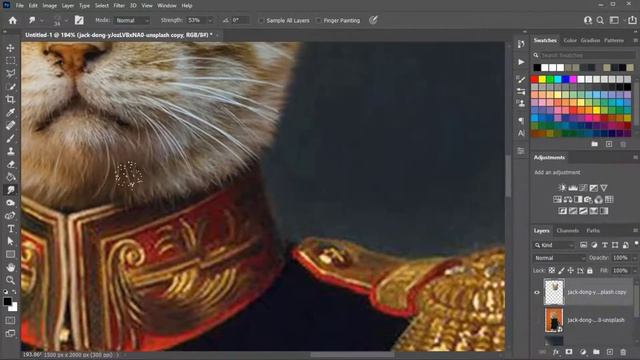The image size is (640, 360).
Task: Open the tool preset picker arrow
Action: coord(42,20)
